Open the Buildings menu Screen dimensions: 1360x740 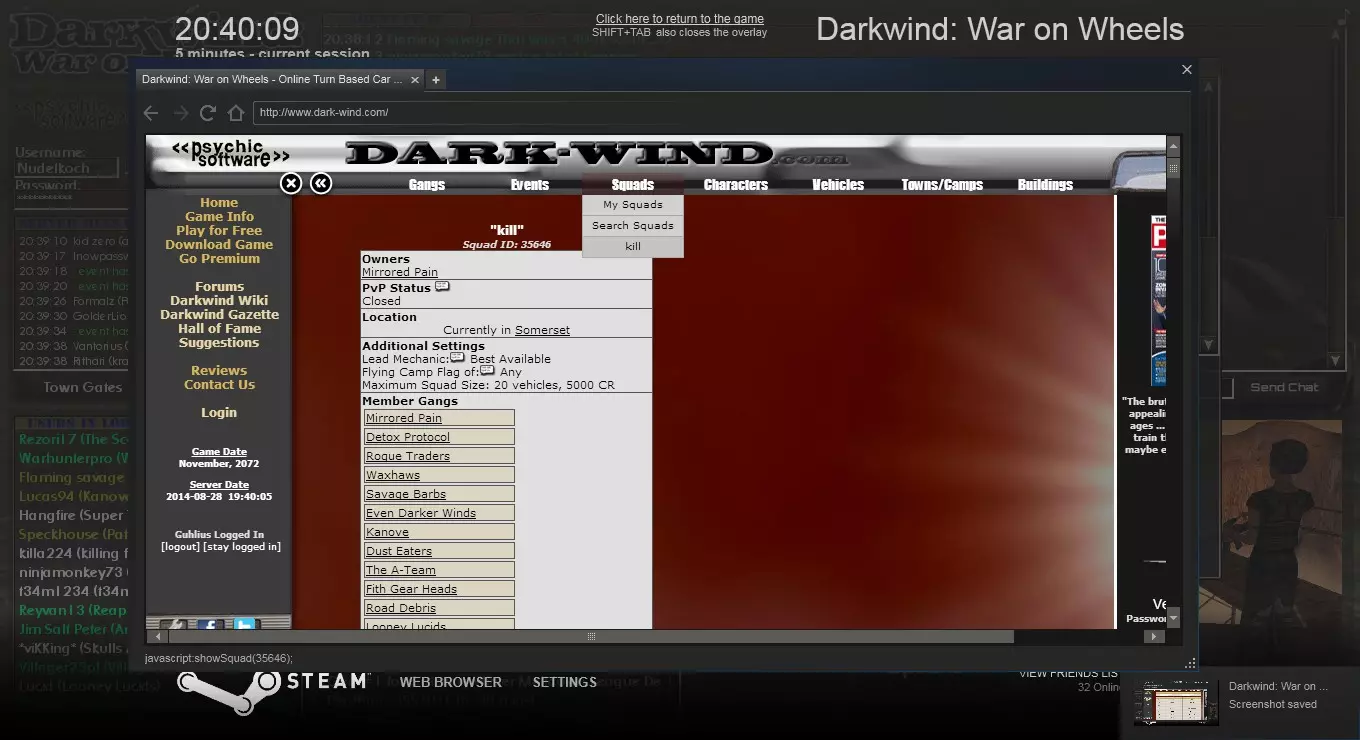coord(1045,185)
